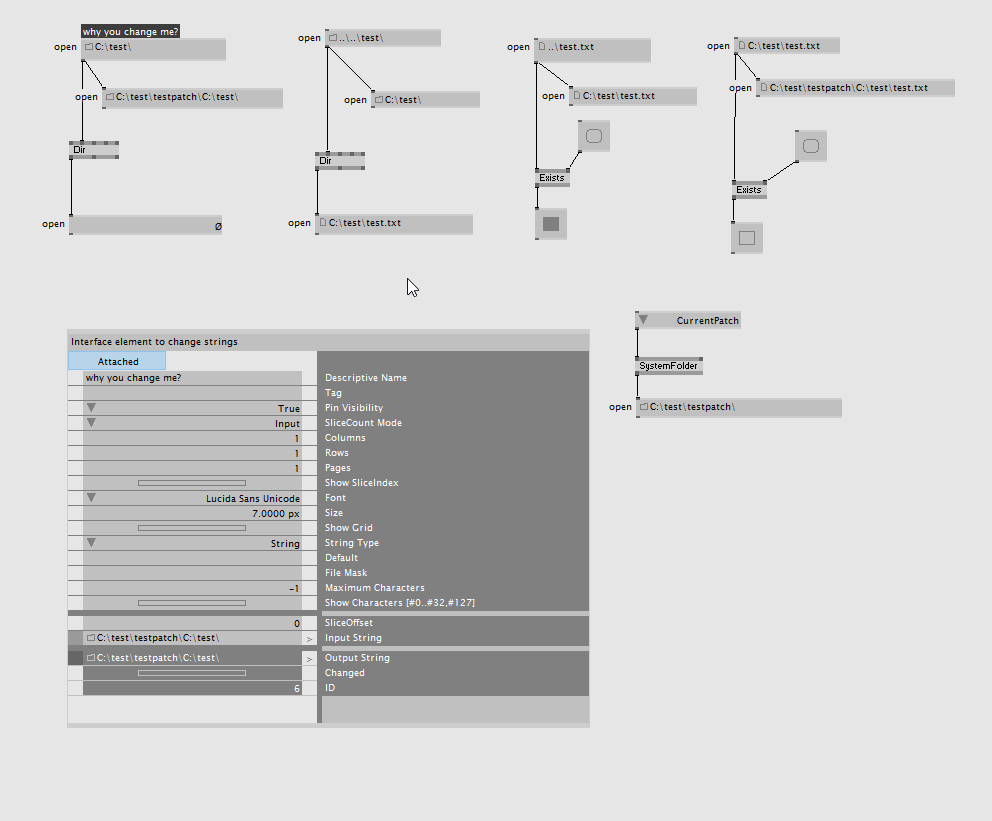This screenshot has height=821, width=992.
Task: Select the SystemFolder node
Action: coord(668,366)
